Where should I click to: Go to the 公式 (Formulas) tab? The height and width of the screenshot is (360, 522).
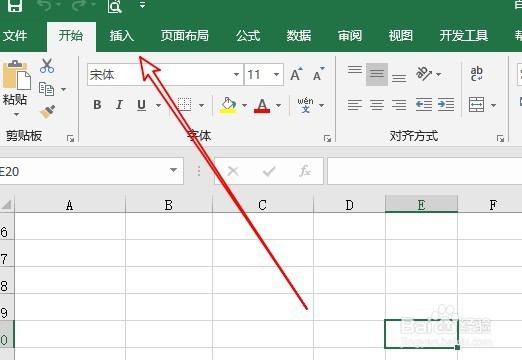point(248,36)
